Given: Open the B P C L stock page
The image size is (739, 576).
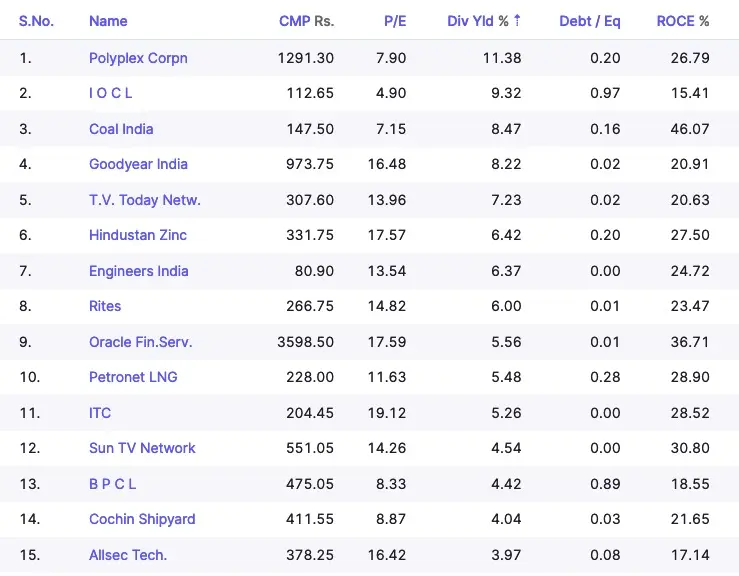Looking at the screenshot, I should [112, 484].
